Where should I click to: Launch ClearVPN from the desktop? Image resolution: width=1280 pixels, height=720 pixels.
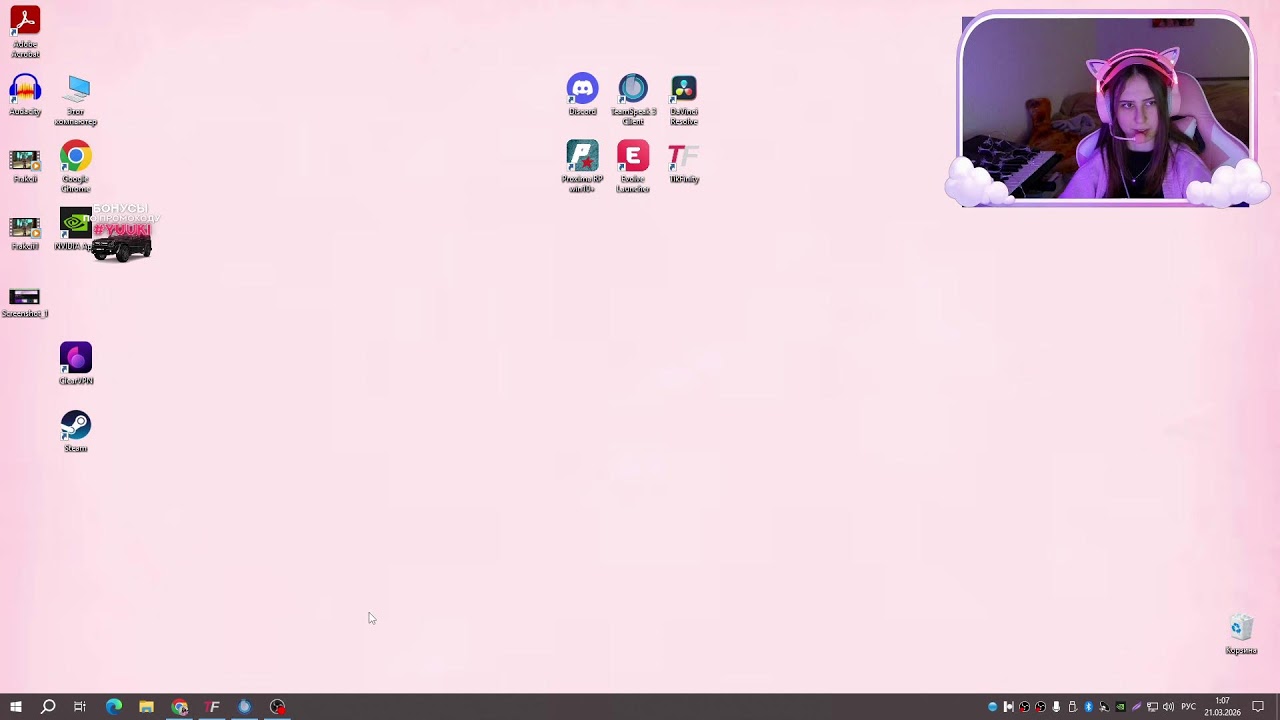click(x=76, y=364)
